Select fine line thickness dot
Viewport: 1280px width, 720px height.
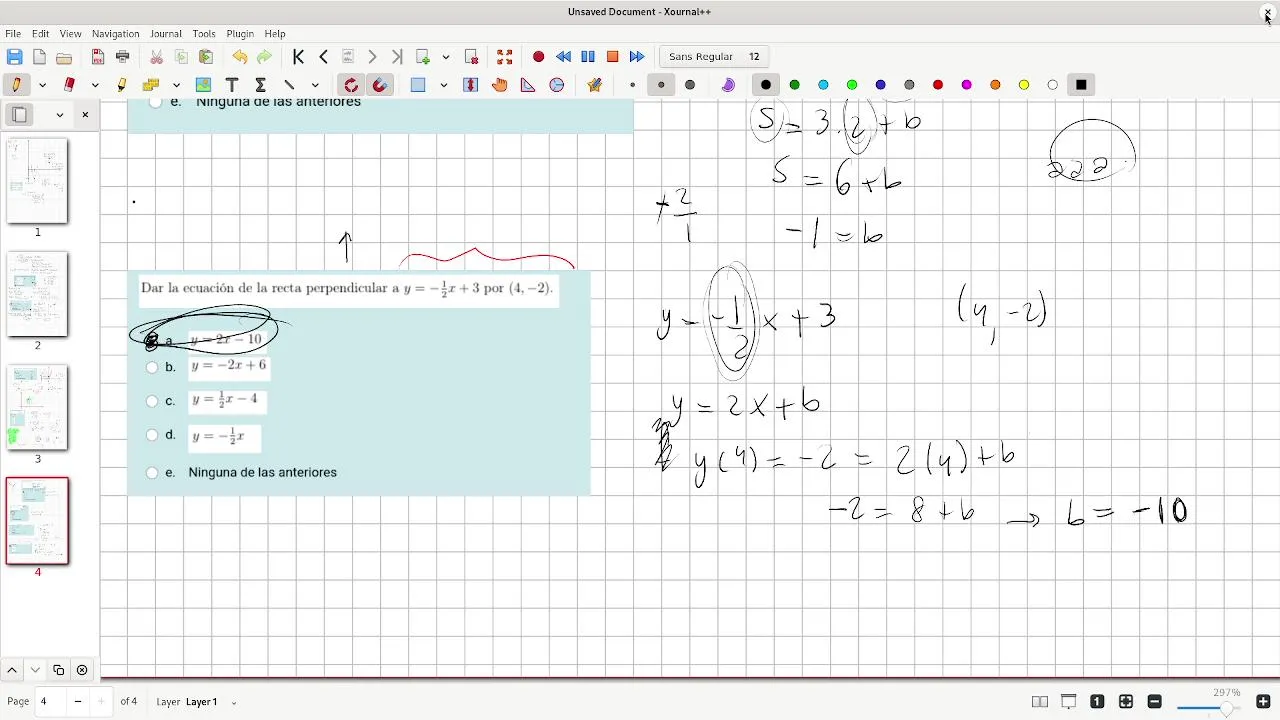(632, 85)
